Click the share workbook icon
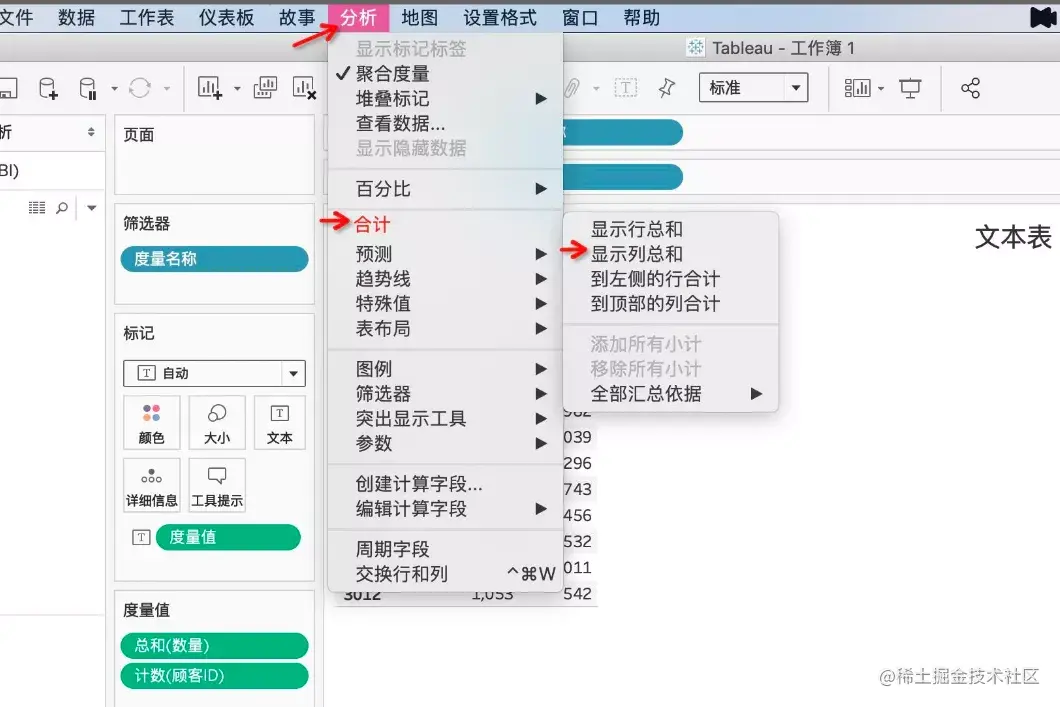 pyautogui.click(x=970, y=88)
